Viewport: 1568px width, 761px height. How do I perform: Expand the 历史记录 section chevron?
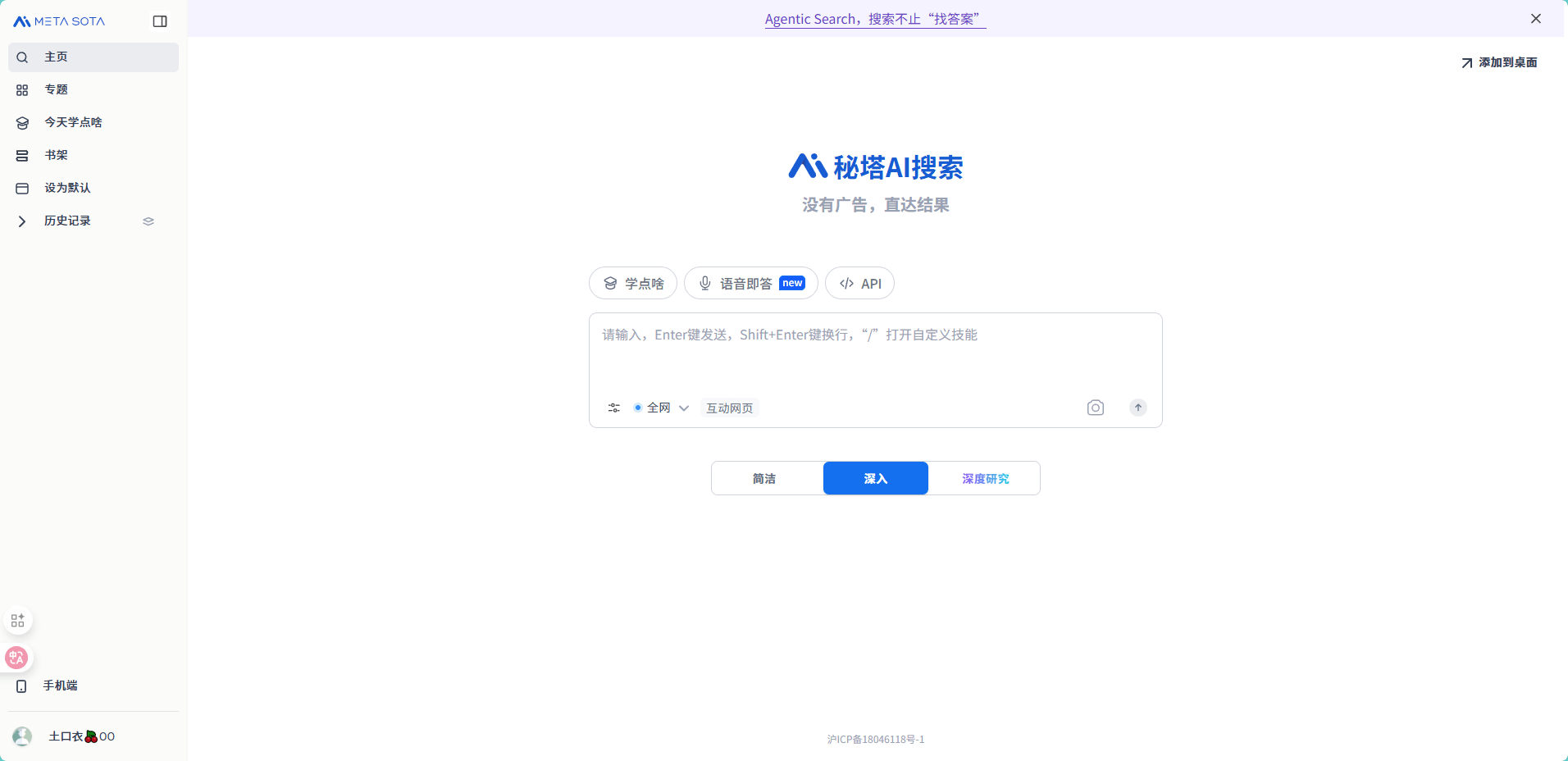click(x=22, y=221)
